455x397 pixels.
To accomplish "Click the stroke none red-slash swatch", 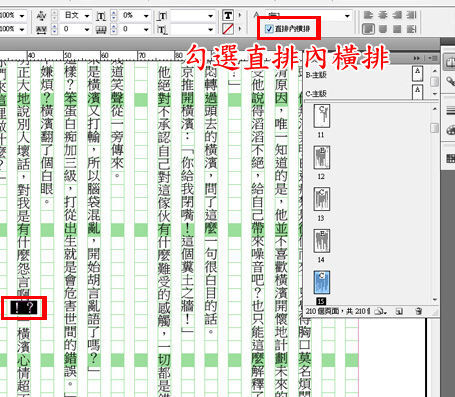I will [x=228, y=29].
